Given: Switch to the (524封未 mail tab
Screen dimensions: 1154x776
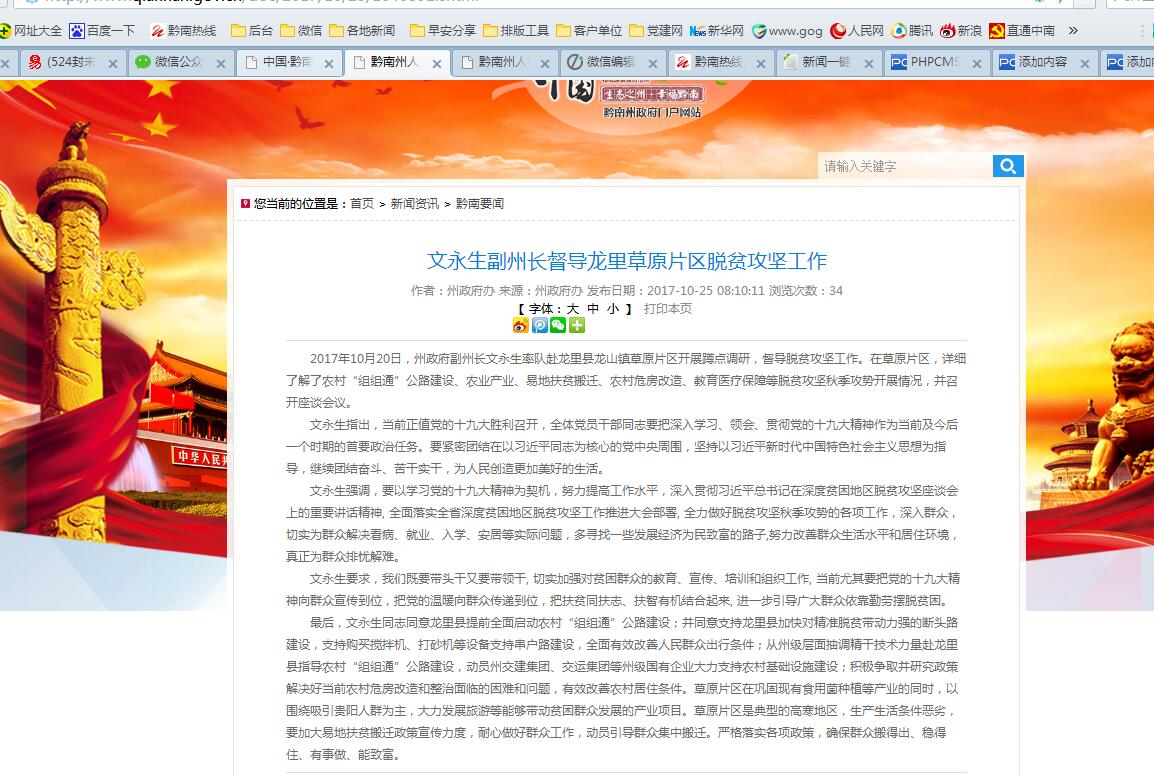Looking at the screenshot, I should click(72, 63).
